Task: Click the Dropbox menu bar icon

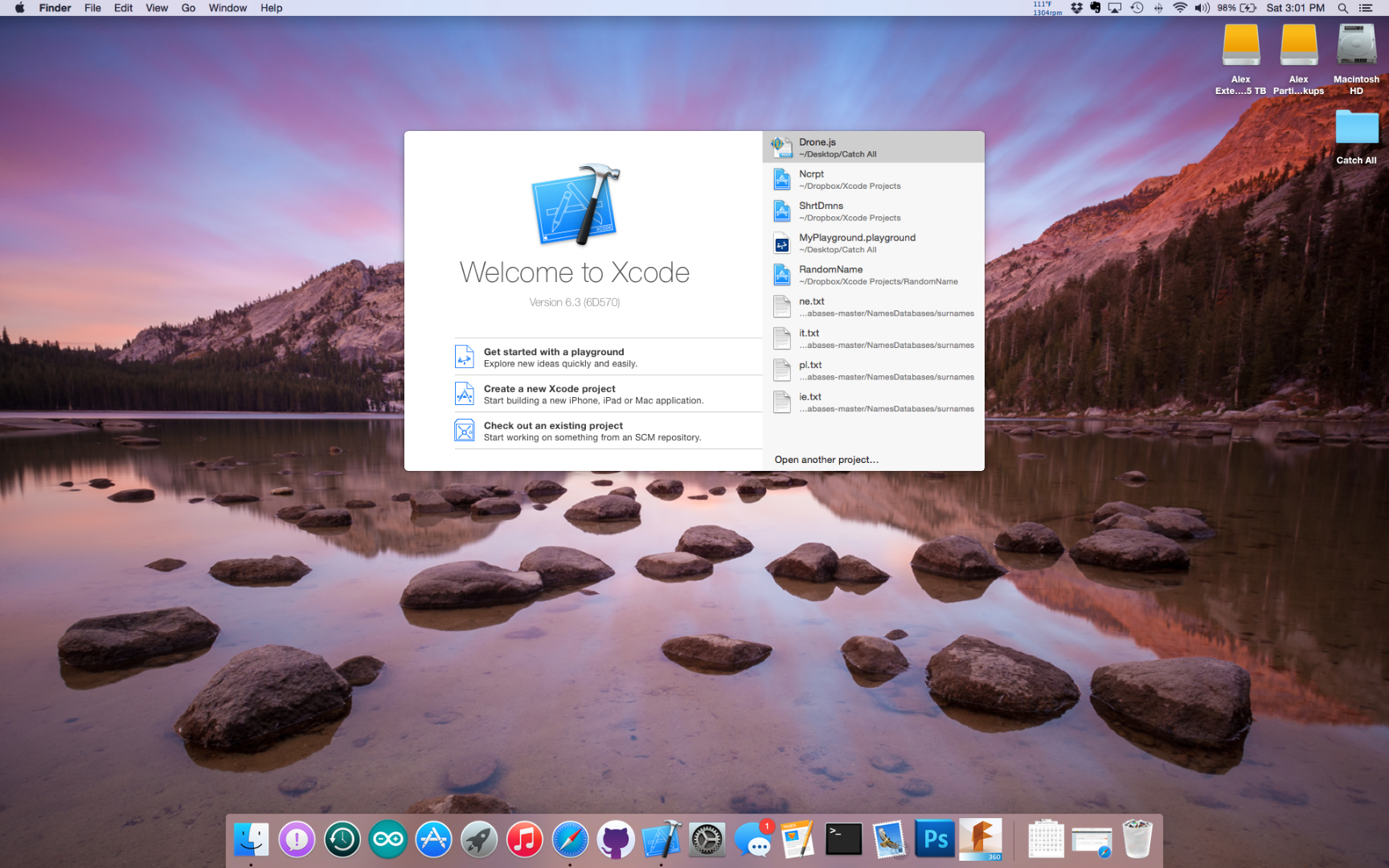Action: tap(1075, 8)
